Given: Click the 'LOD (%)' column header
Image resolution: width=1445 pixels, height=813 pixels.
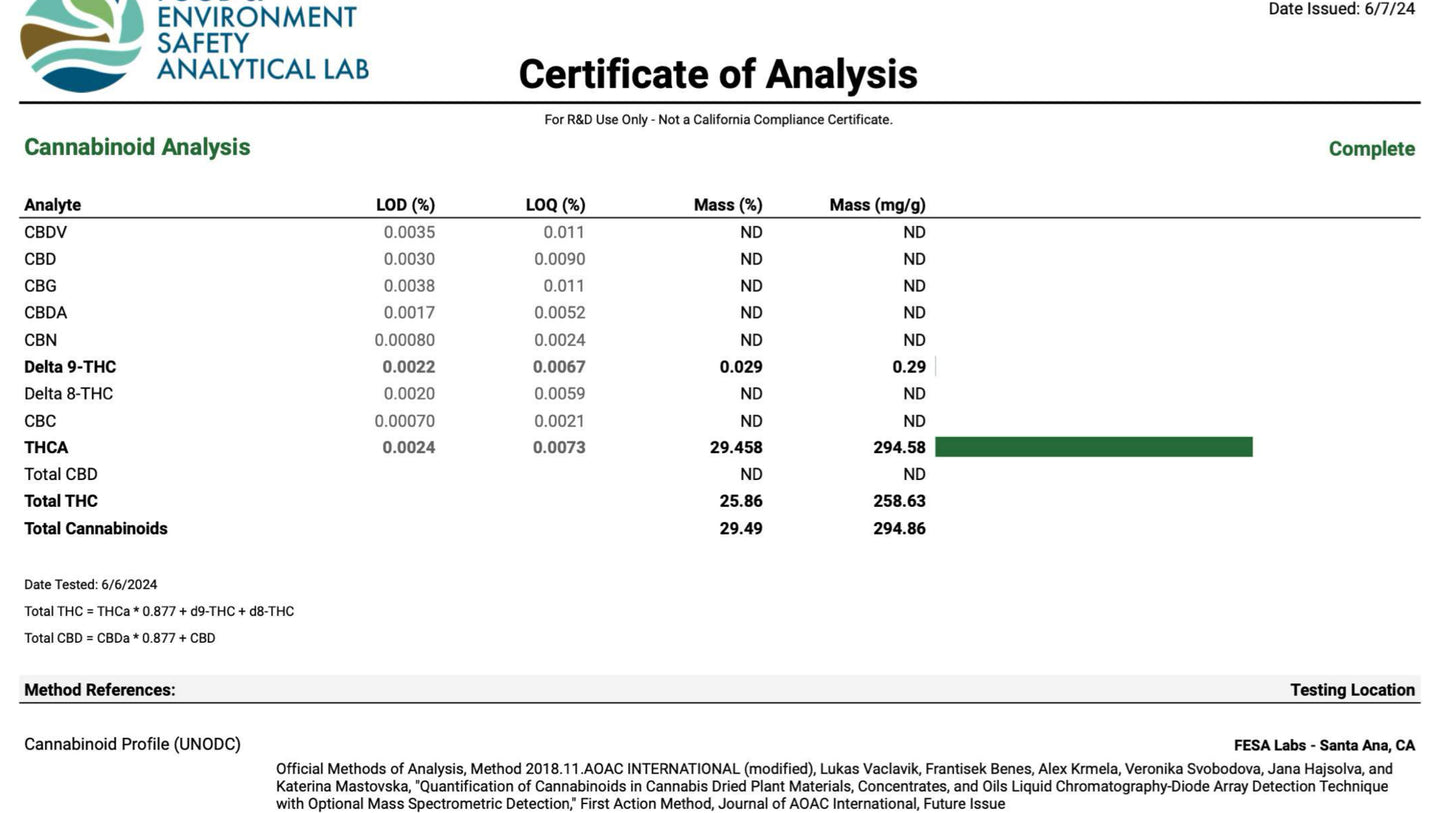Looking at the screenshot, I should click(405, 205).
